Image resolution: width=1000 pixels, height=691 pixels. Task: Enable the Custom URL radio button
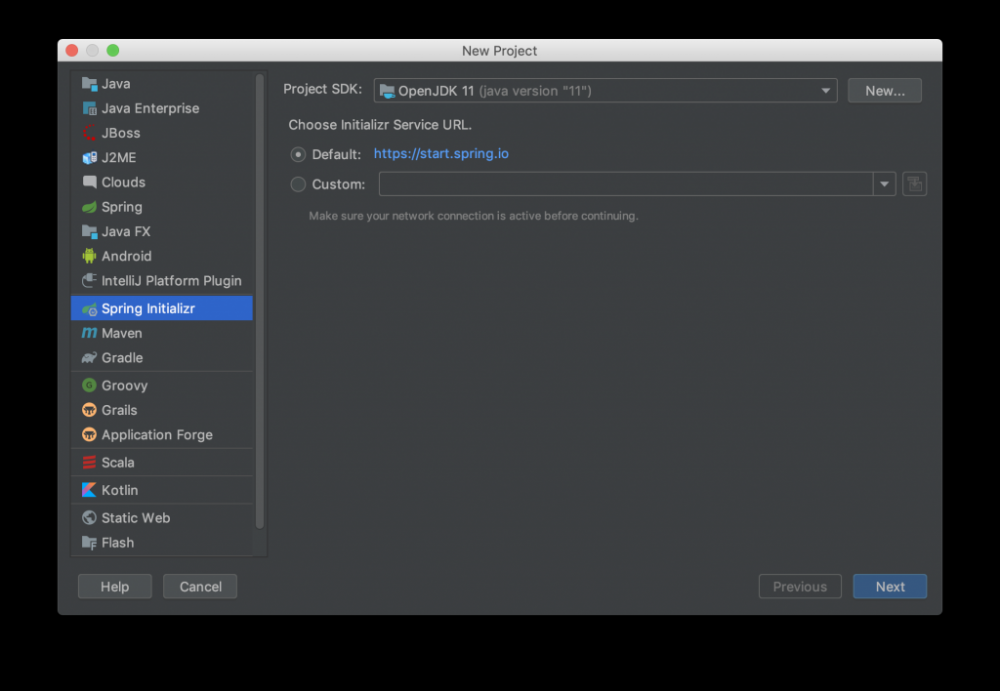298,184
